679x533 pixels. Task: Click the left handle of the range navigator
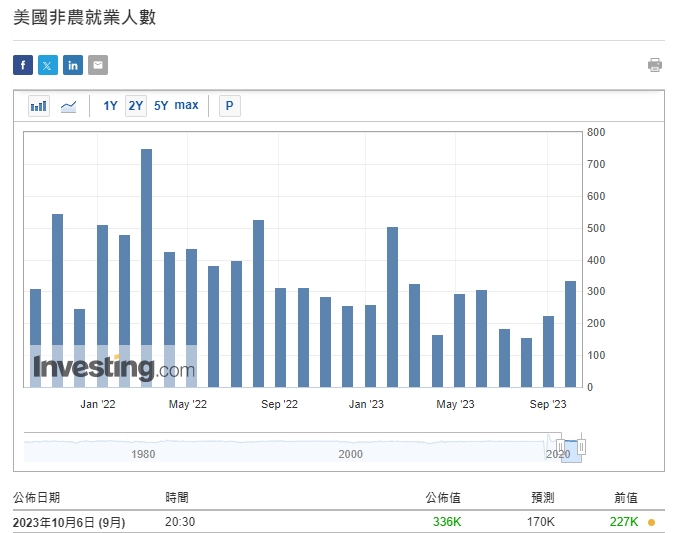point(560,446)
